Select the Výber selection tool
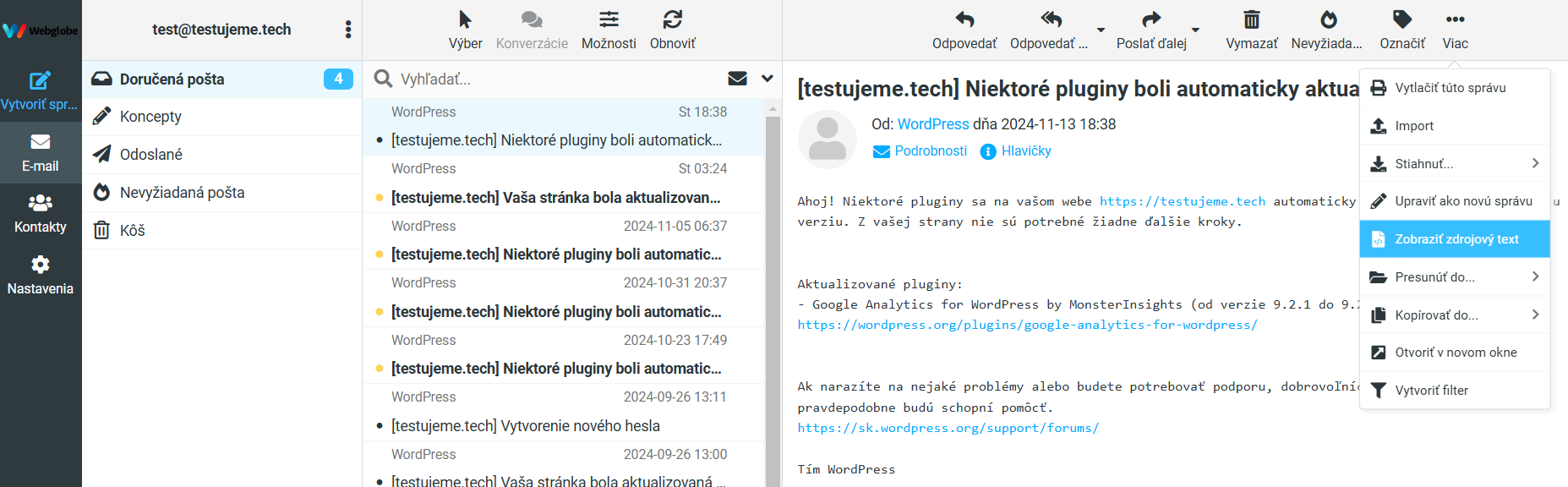Screen dimensions: 1568x487 (x=466, y=30)
